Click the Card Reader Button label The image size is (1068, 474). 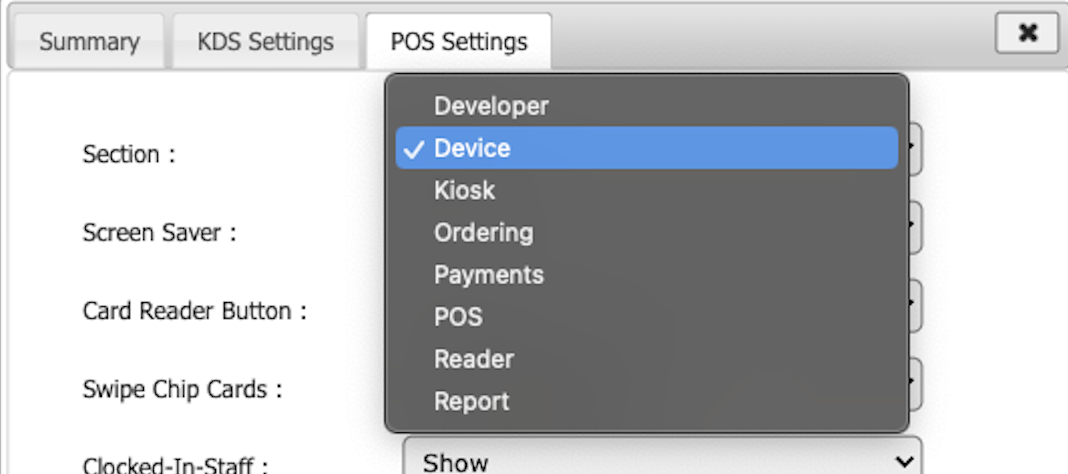tap(194, 311)
